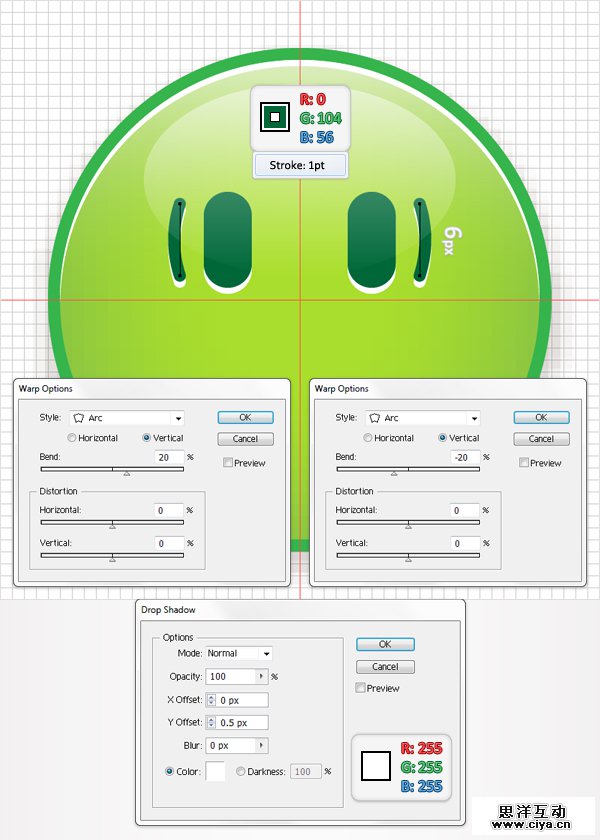Click the Drop Shadow Color swatch
Screen dimensions: 600x840
tap(215, 771)
